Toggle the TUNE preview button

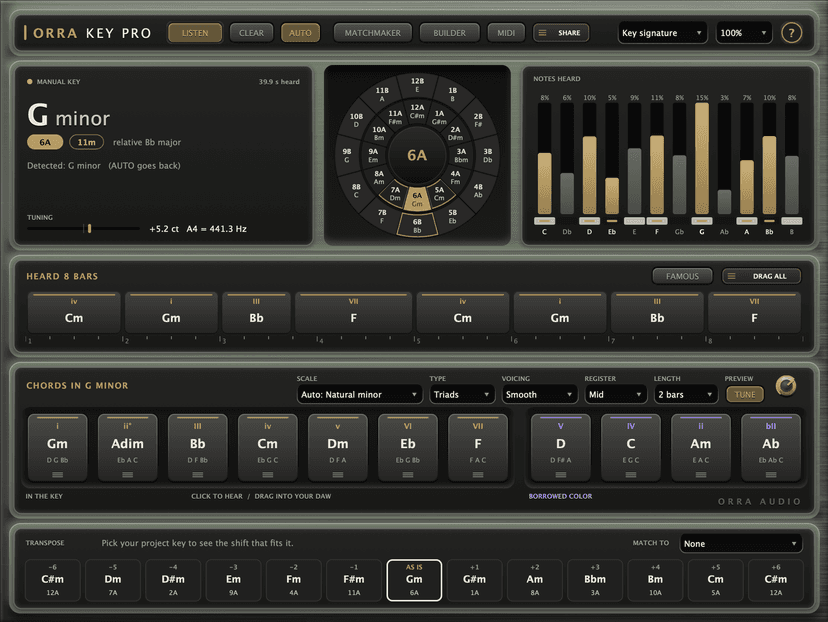(745, 394)
